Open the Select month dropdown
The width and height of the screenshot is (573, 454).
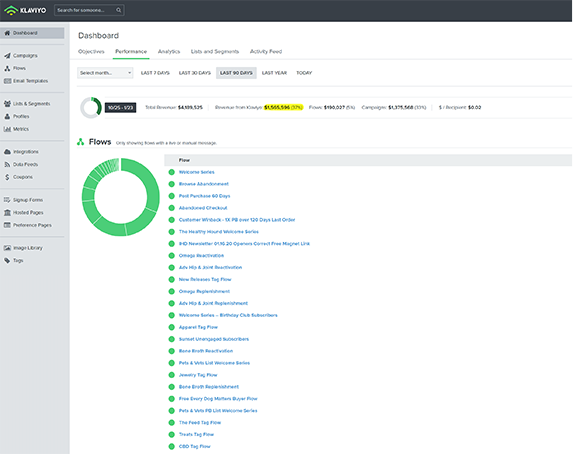[105, 73]
